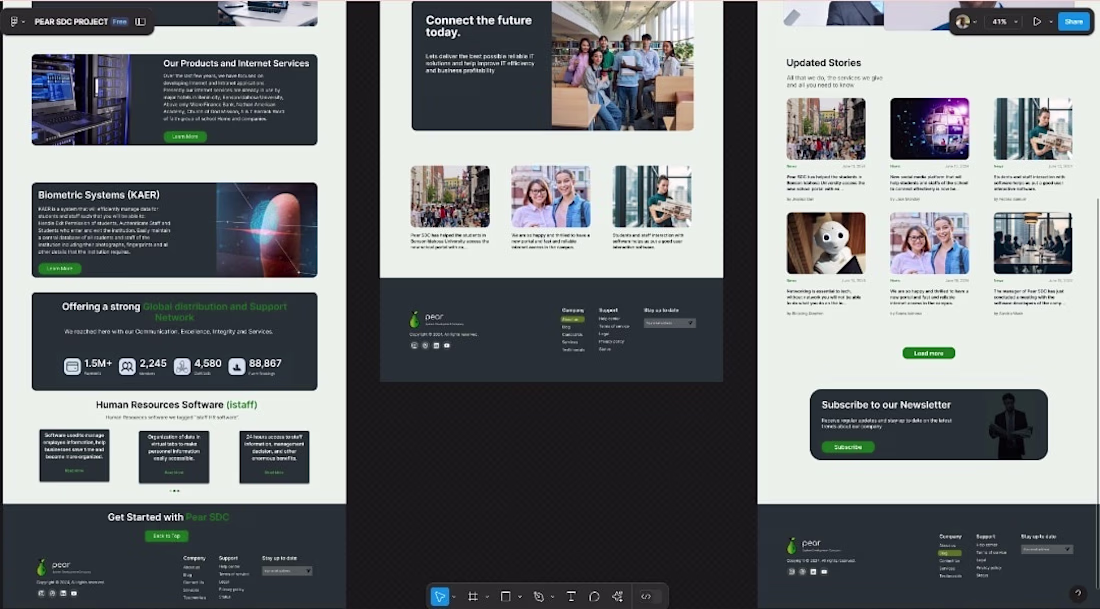Open the presentation options dropdown arrow
Viewport: 1100px width, 609px height.
pos(1050,22)
